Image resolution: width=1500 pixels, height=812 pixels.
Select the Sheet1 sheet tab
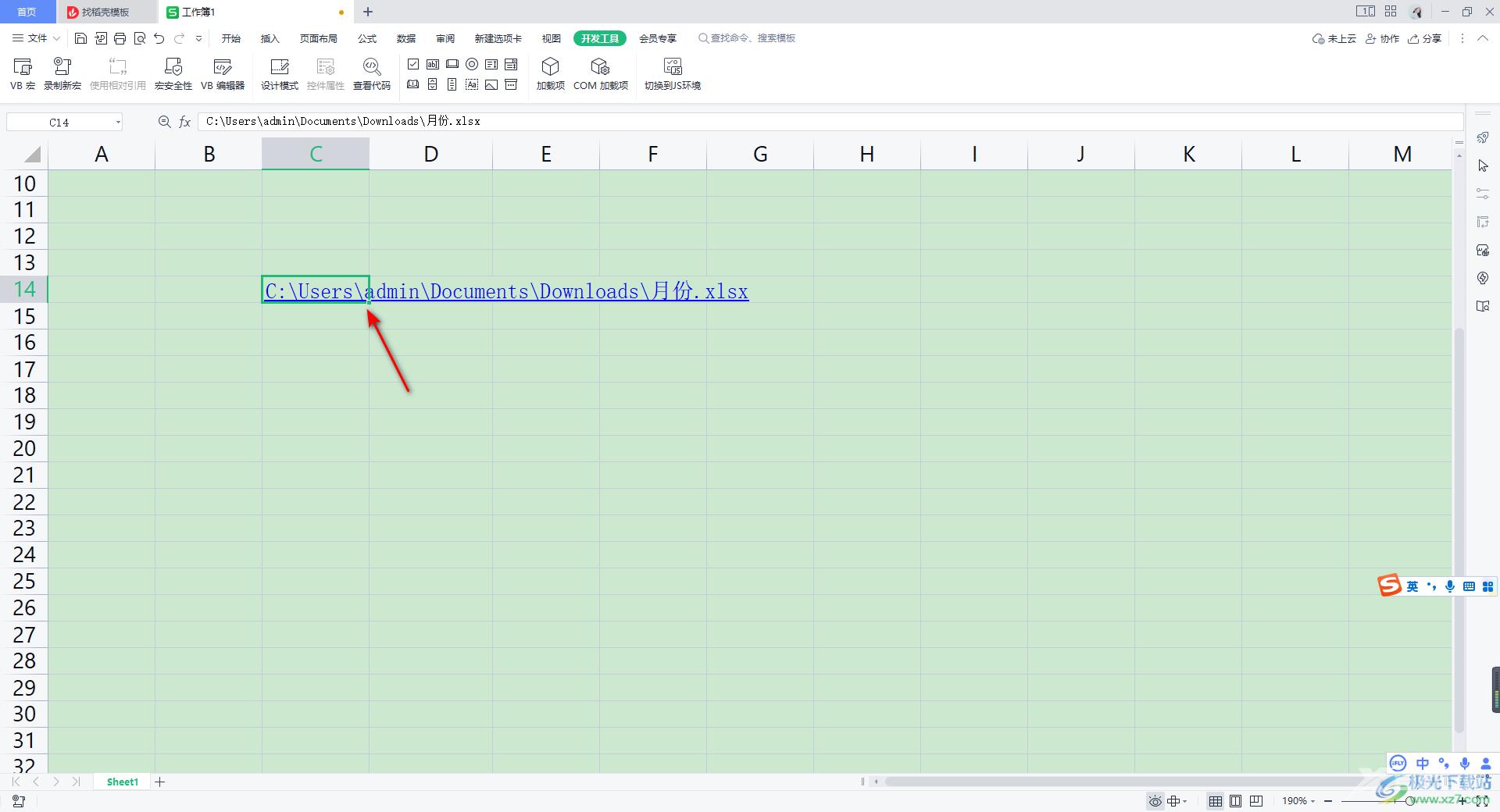click(122, 782)
